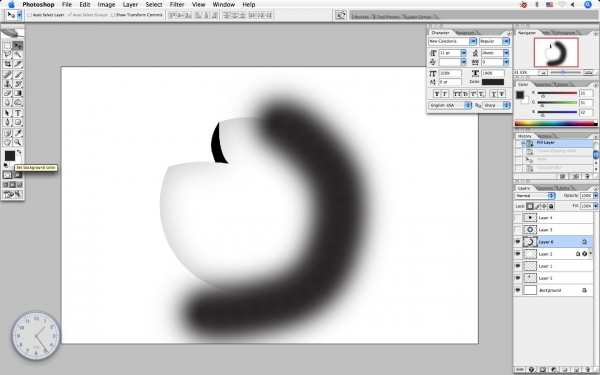Open the Sharp anti-aliasing dropdown
The image size is (600, 375).
[x=496, y=105]
